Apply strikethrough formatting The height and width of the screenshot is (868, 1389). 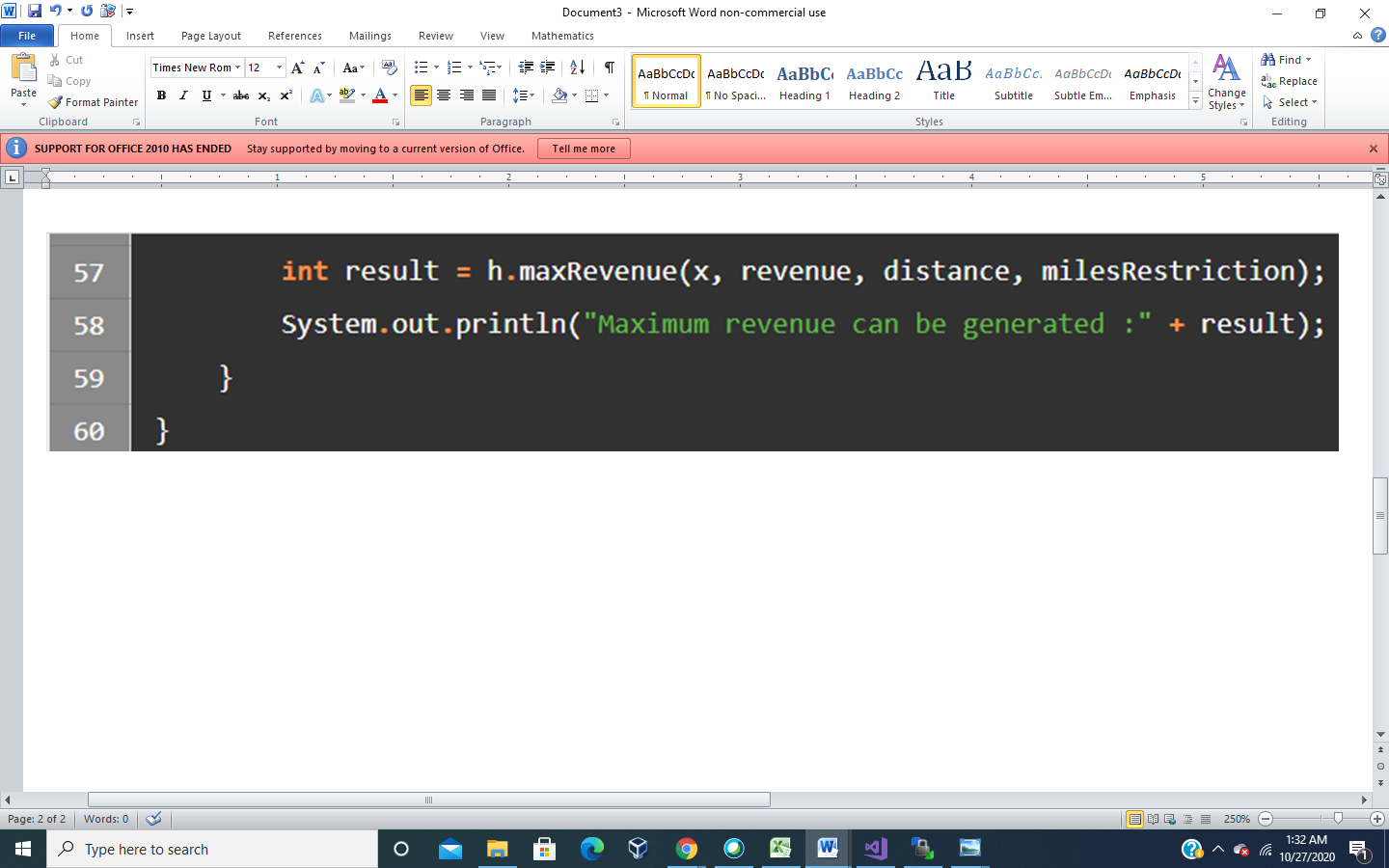(x=240, y=95)
